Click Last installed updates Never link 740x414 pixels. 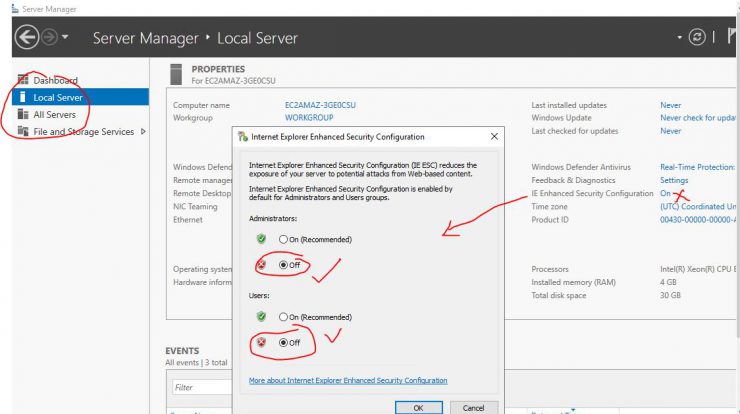pyautogui.click(x=671, y=105)
